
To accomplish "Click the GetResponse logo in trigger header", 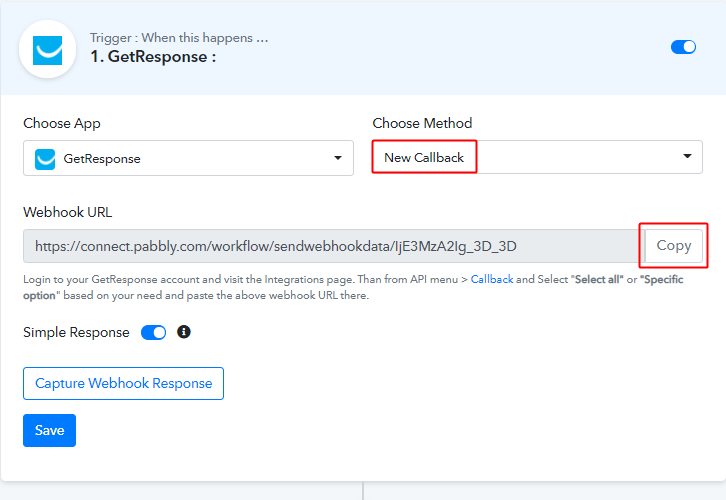I will point(47,50).
